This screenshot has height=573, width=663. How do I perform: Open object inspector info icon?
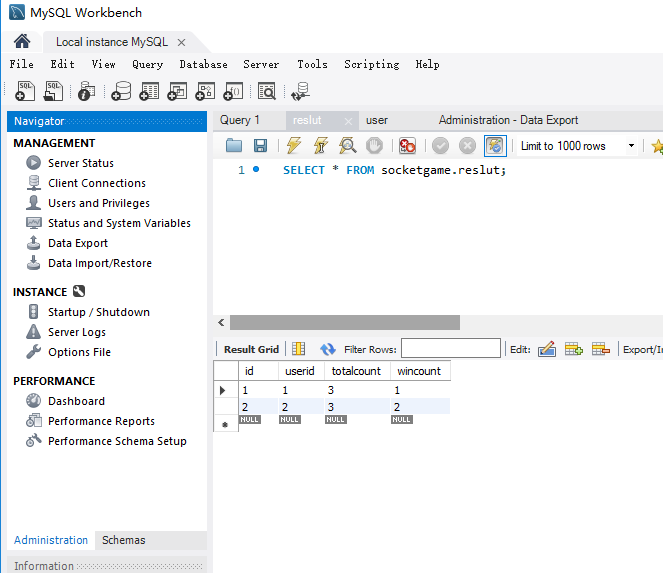pos(86,91)
